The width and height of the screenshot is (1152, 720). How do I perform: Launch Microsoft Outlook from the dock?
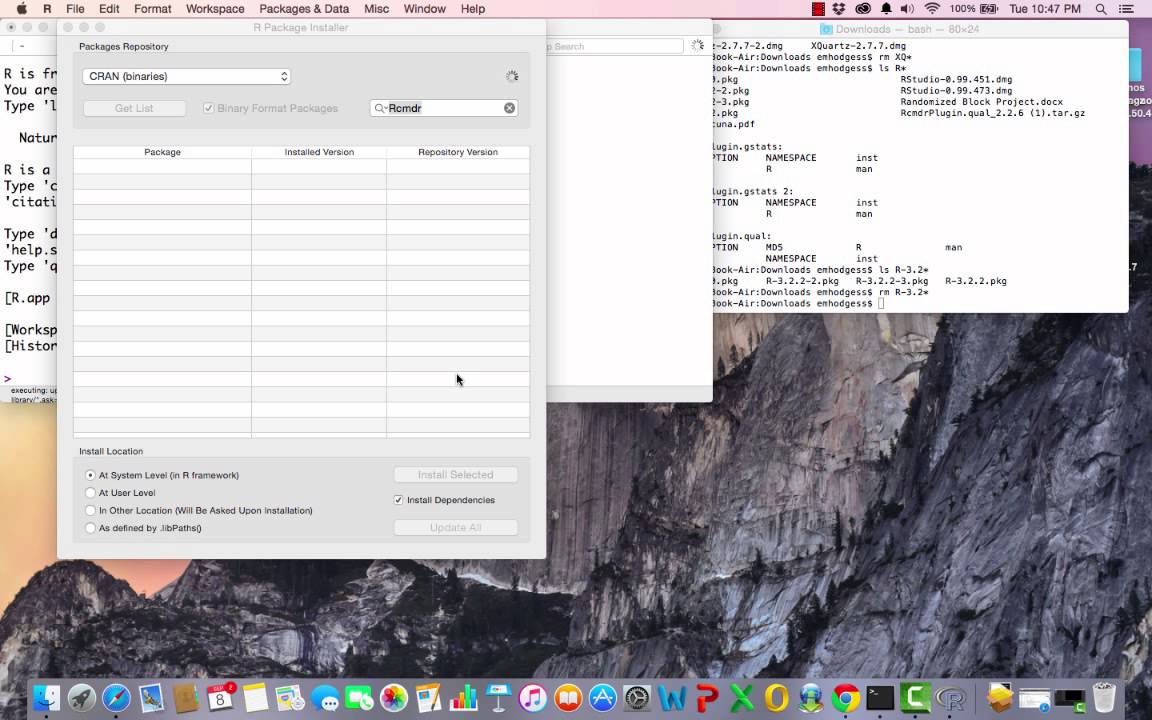776,698
